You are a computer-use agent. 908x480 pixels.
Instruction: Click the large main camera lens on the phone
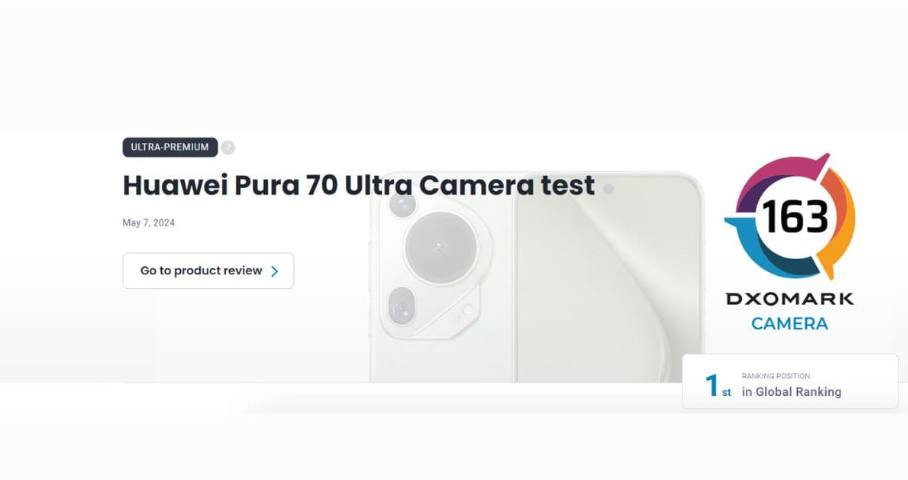point(440,247)
